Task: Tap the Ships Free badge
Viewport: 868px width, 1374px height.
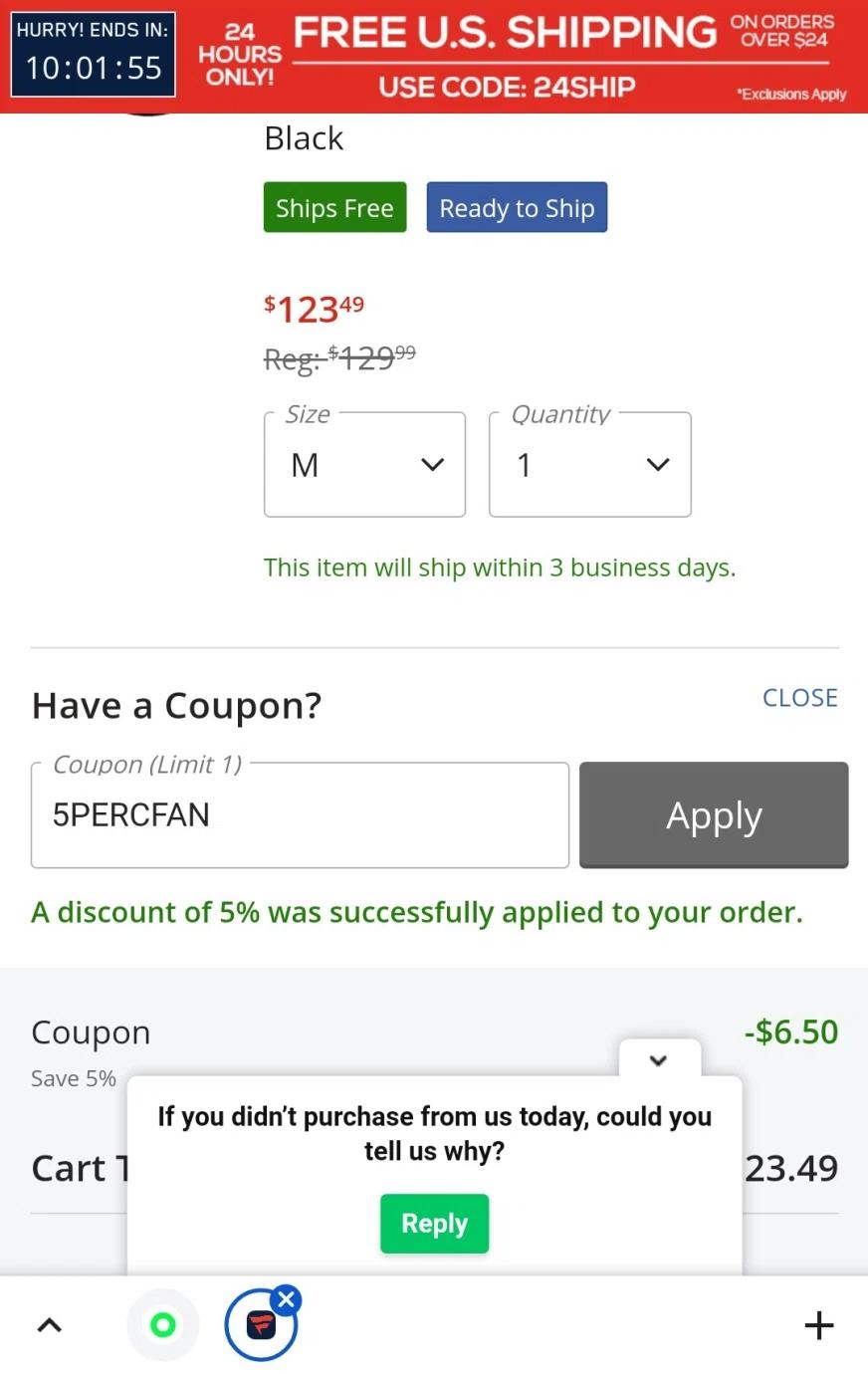Action: coord(334,208)
